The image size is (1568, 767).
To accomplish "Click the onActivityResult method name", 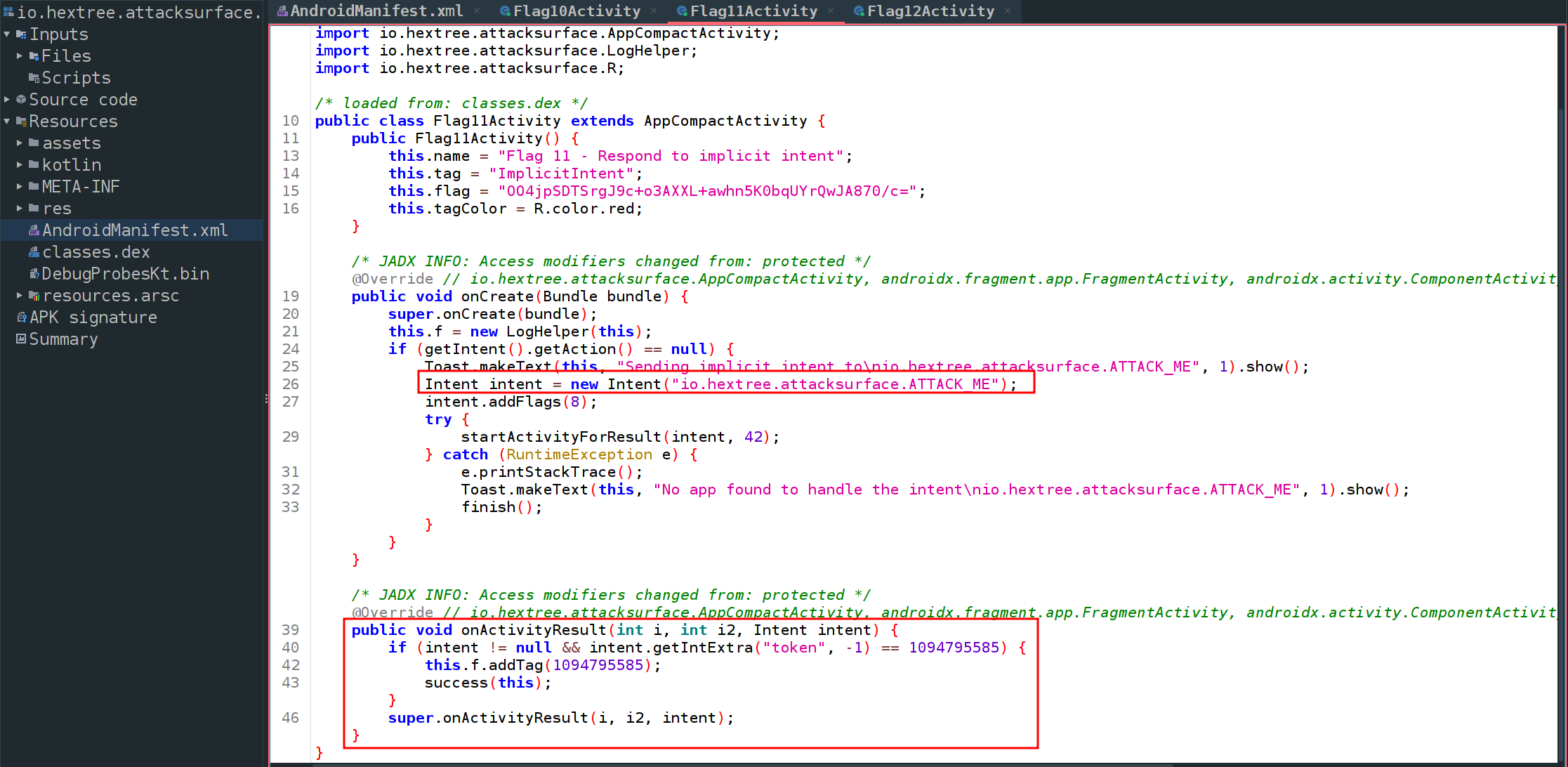I will pyautogui.click(x=534, y=630).
